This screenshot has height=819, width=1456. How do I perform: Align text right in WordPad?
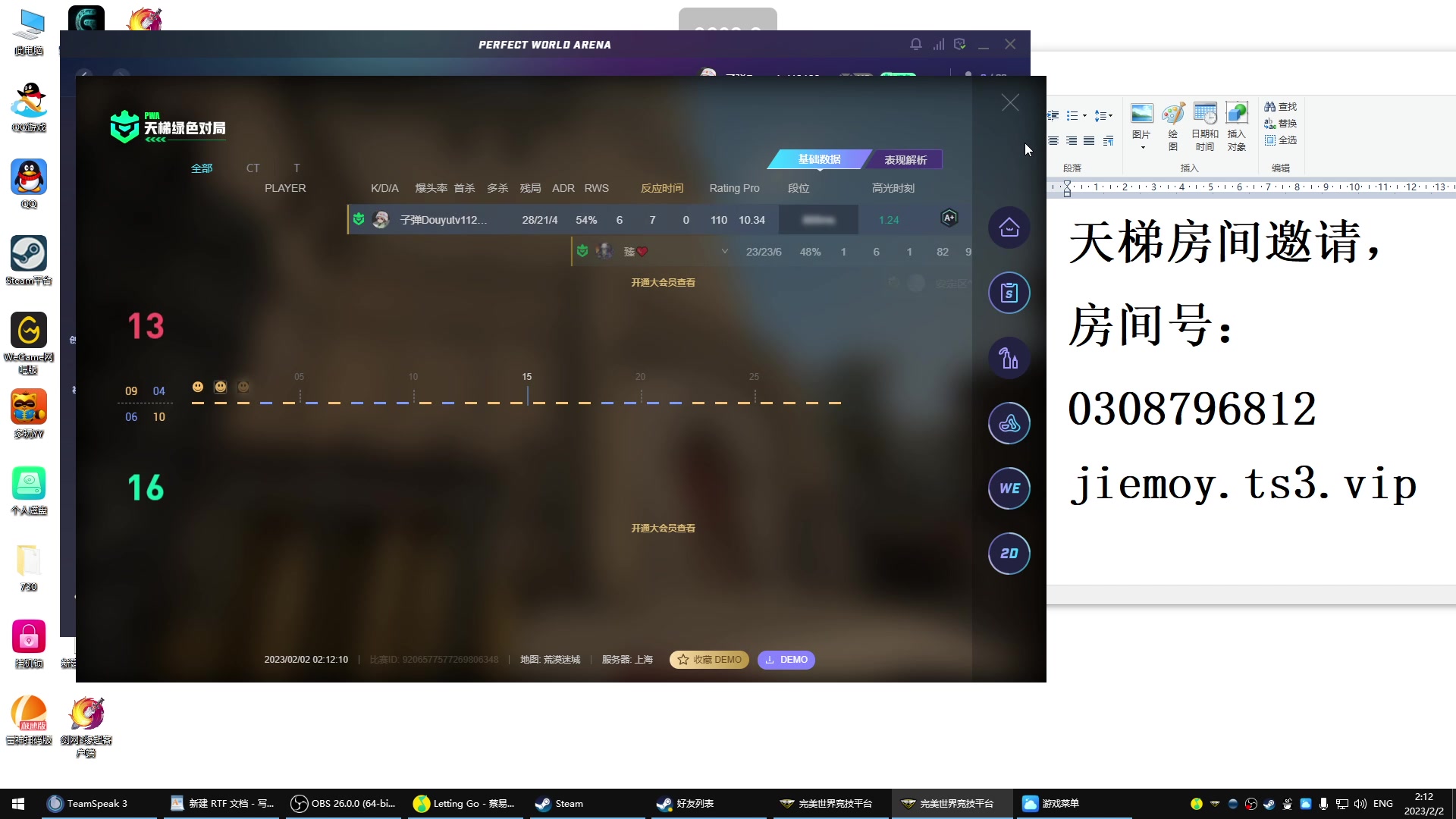coord(1071,140)
